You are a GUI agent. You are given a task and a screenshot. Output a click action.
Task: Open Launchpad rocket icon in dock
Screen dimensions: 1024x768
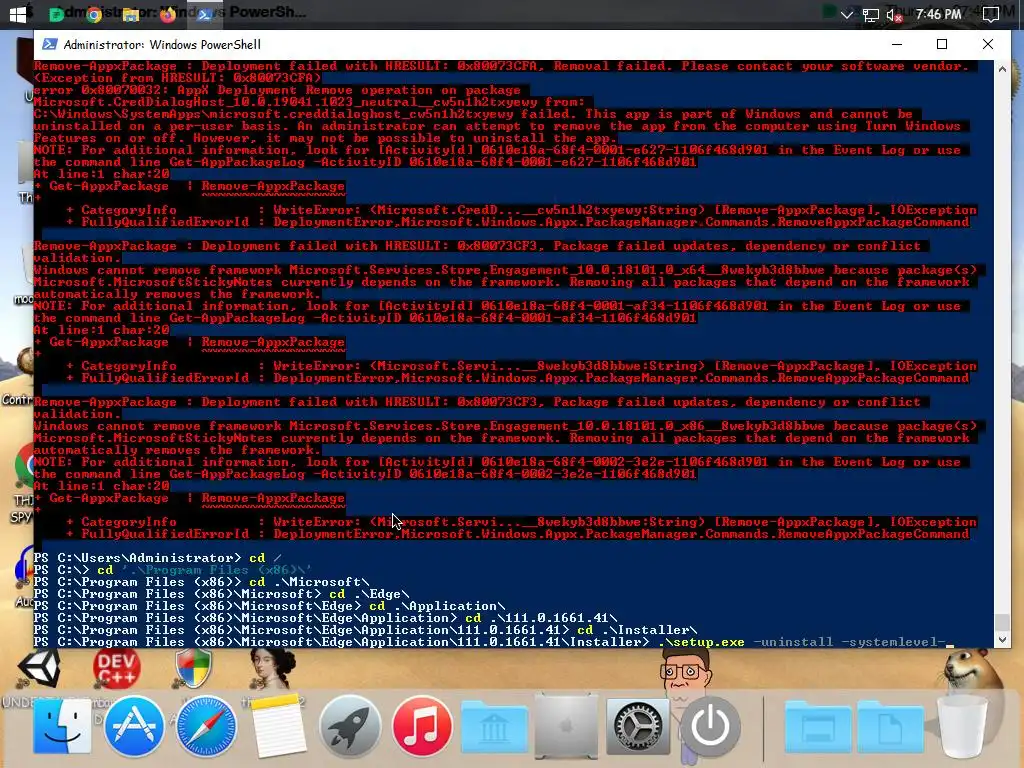click(350, 726)
